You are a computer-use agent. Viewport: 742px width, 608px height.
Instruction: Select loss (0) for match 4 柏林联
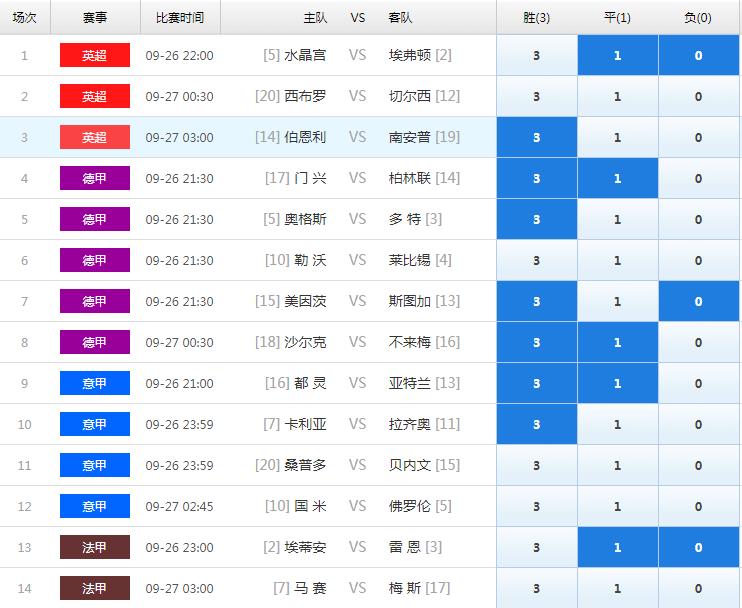(x=698, y=178)
